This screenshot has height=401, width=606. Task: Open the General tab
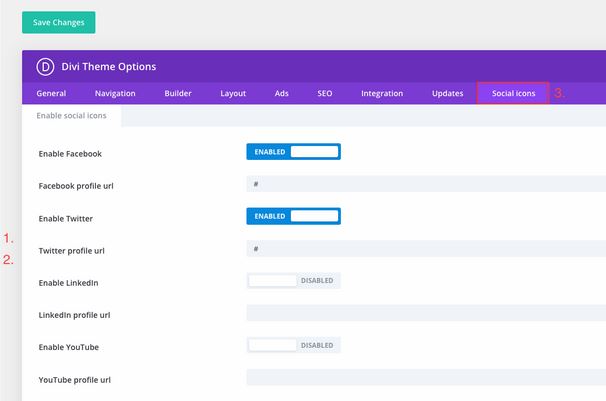51,93
